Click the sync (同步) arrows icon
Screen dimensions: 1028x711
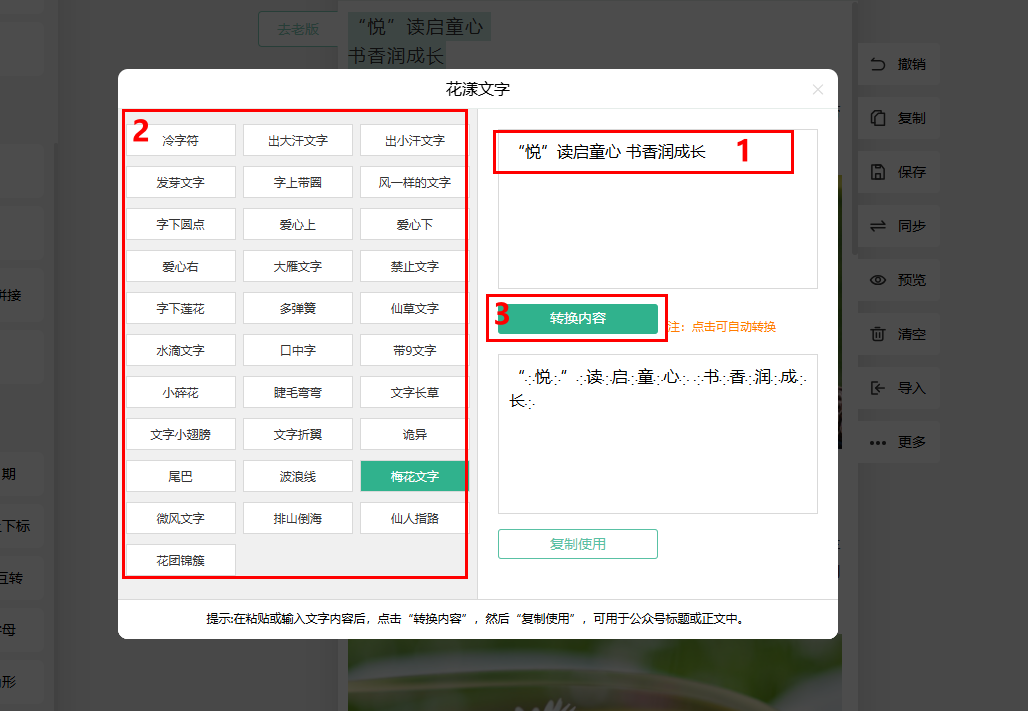click(x=878, y=226)
